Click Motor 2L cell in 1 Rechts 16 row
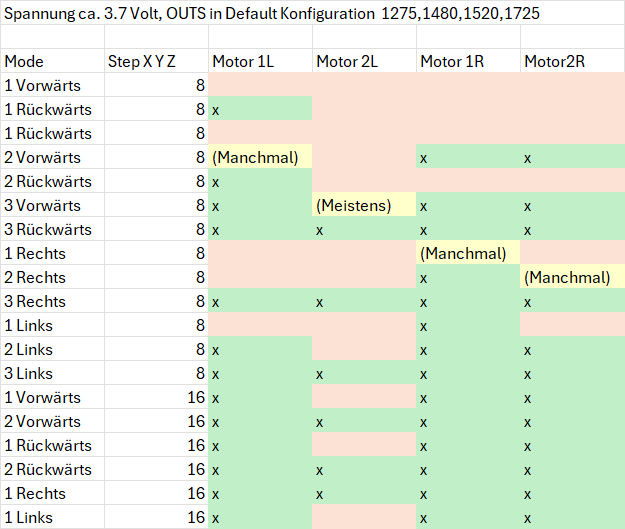The width and height of the screenshot is (625, 529). click(x=364, y=493)
